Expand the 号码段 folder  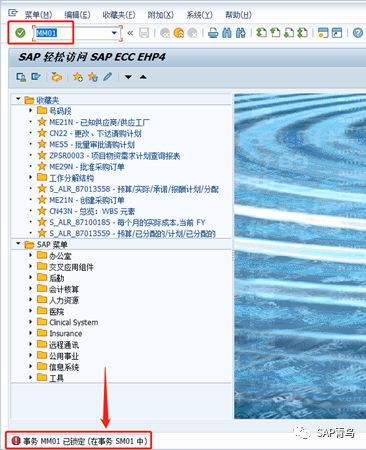pyautogui.click(x=31, y=110)
